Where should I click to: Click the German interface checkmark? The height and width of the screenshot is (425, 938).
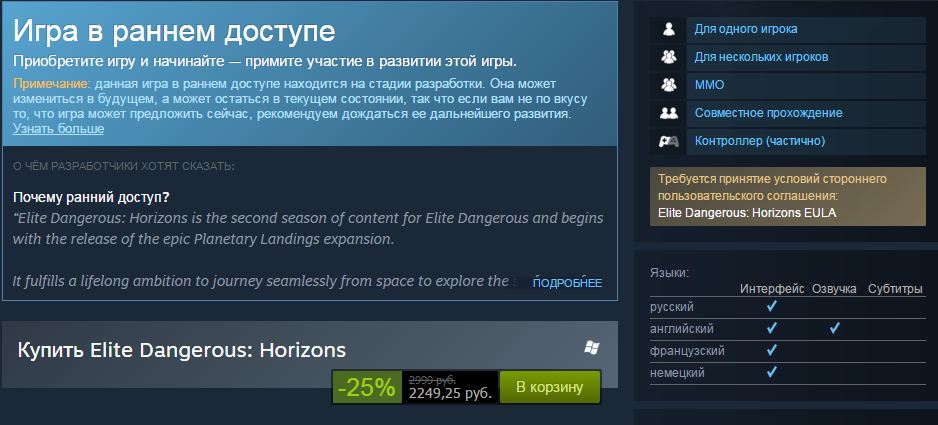tap(772, 372)
